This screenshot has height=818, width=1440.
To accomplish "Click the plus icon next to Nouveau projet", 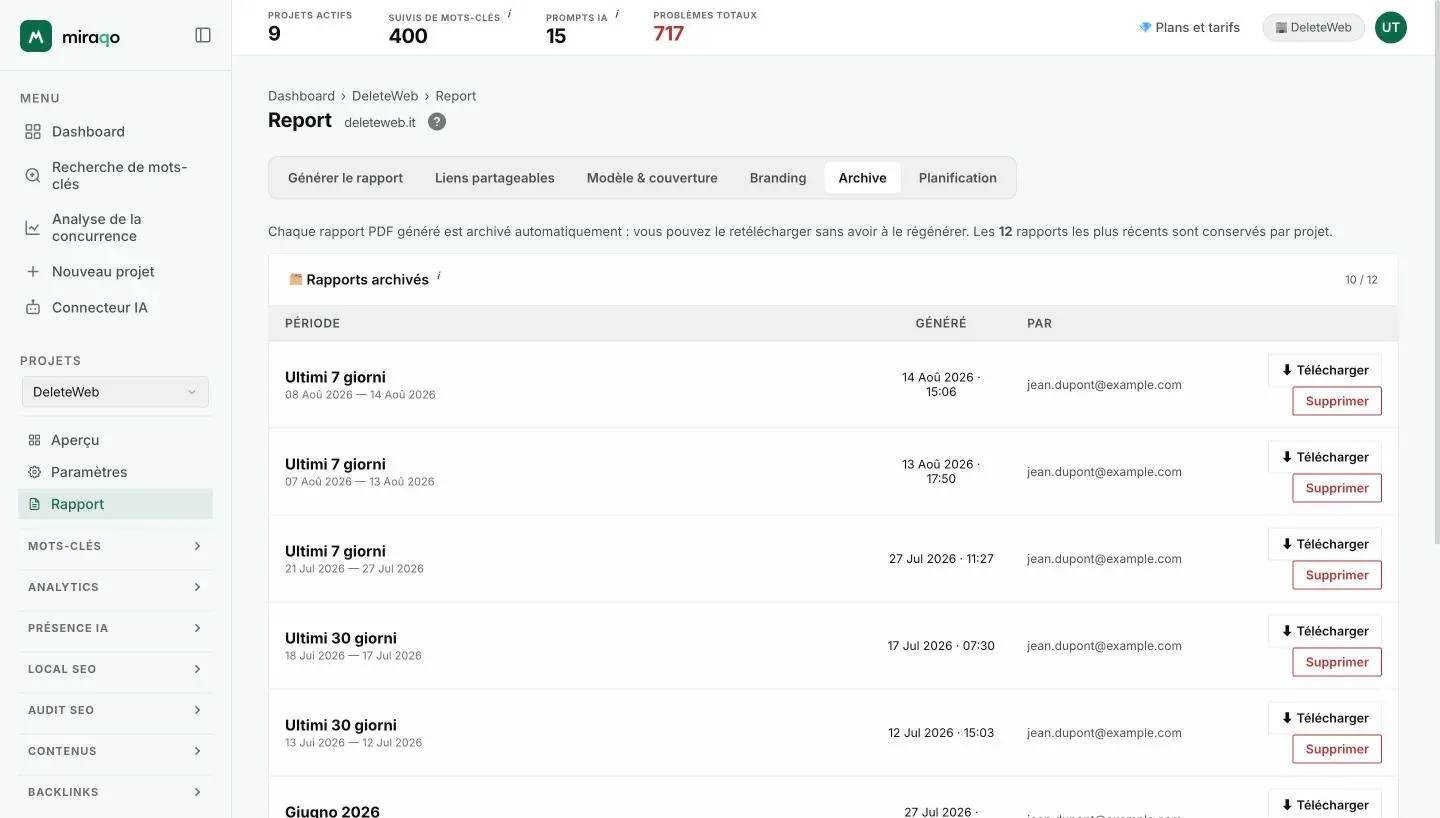I will (x=33, y=272).
